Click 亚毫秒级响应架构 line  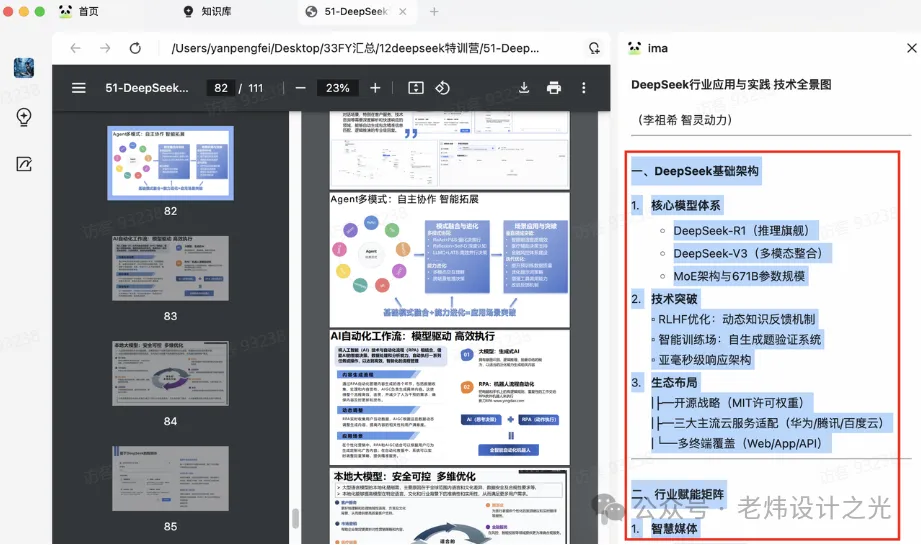click(704, 360)
